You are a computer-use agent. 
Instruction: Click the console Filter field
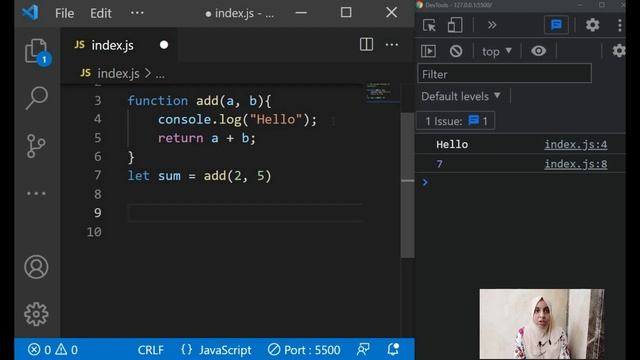[x=504, y=74]
